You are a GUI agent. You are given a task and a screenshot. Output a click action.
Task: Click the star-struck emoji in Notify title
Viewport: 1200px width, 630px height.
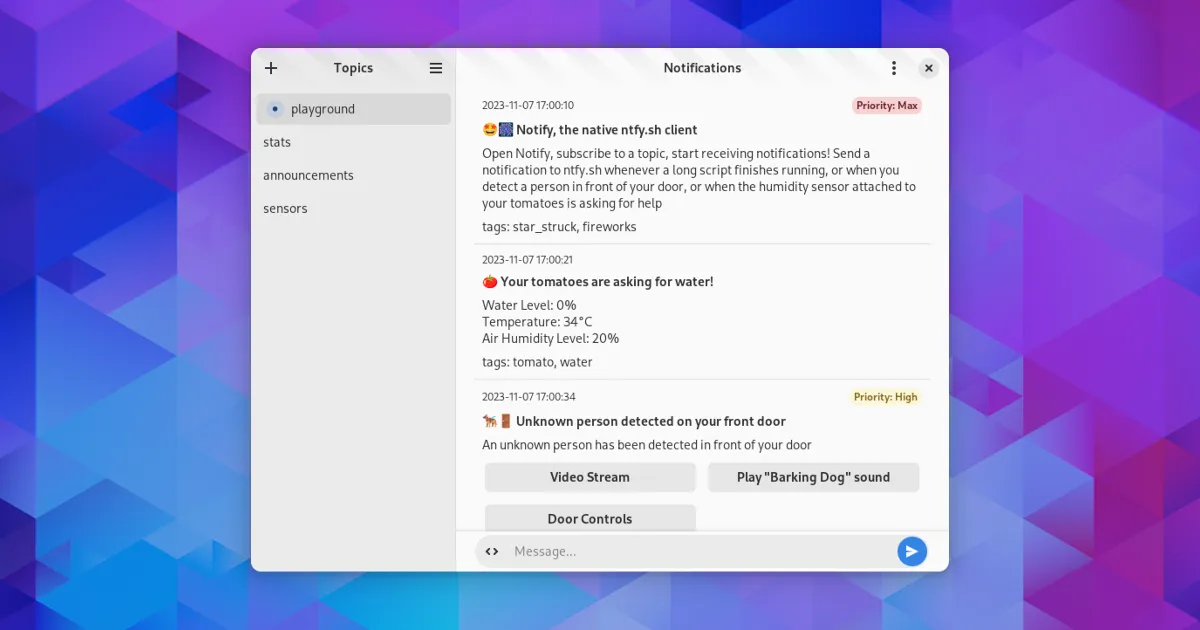(490, 130)
